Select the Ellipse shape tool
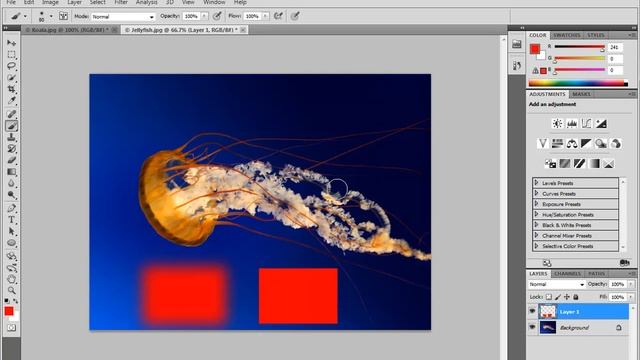Screen dimensions: 640x360 coord(11,243)
